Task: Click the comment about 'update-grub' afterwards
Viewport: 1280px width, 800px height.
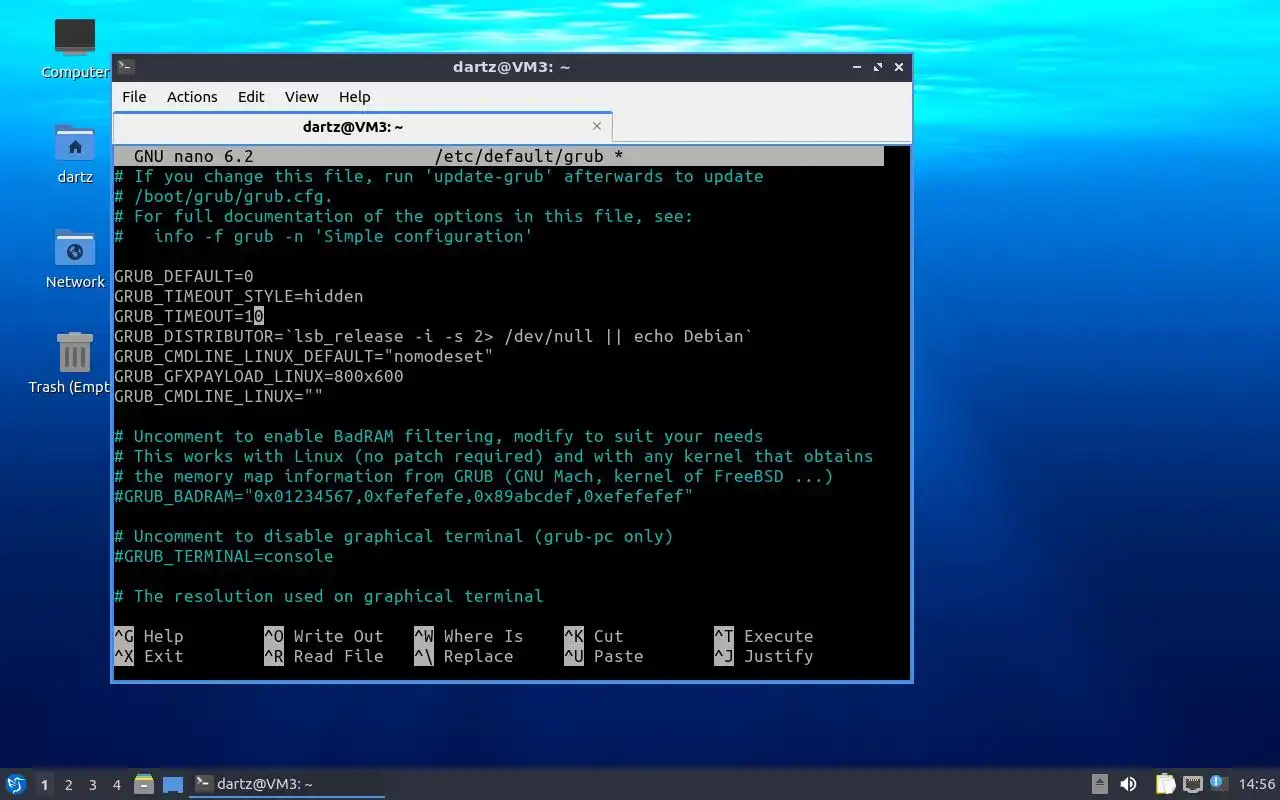Action: click(x=439, y=176)
